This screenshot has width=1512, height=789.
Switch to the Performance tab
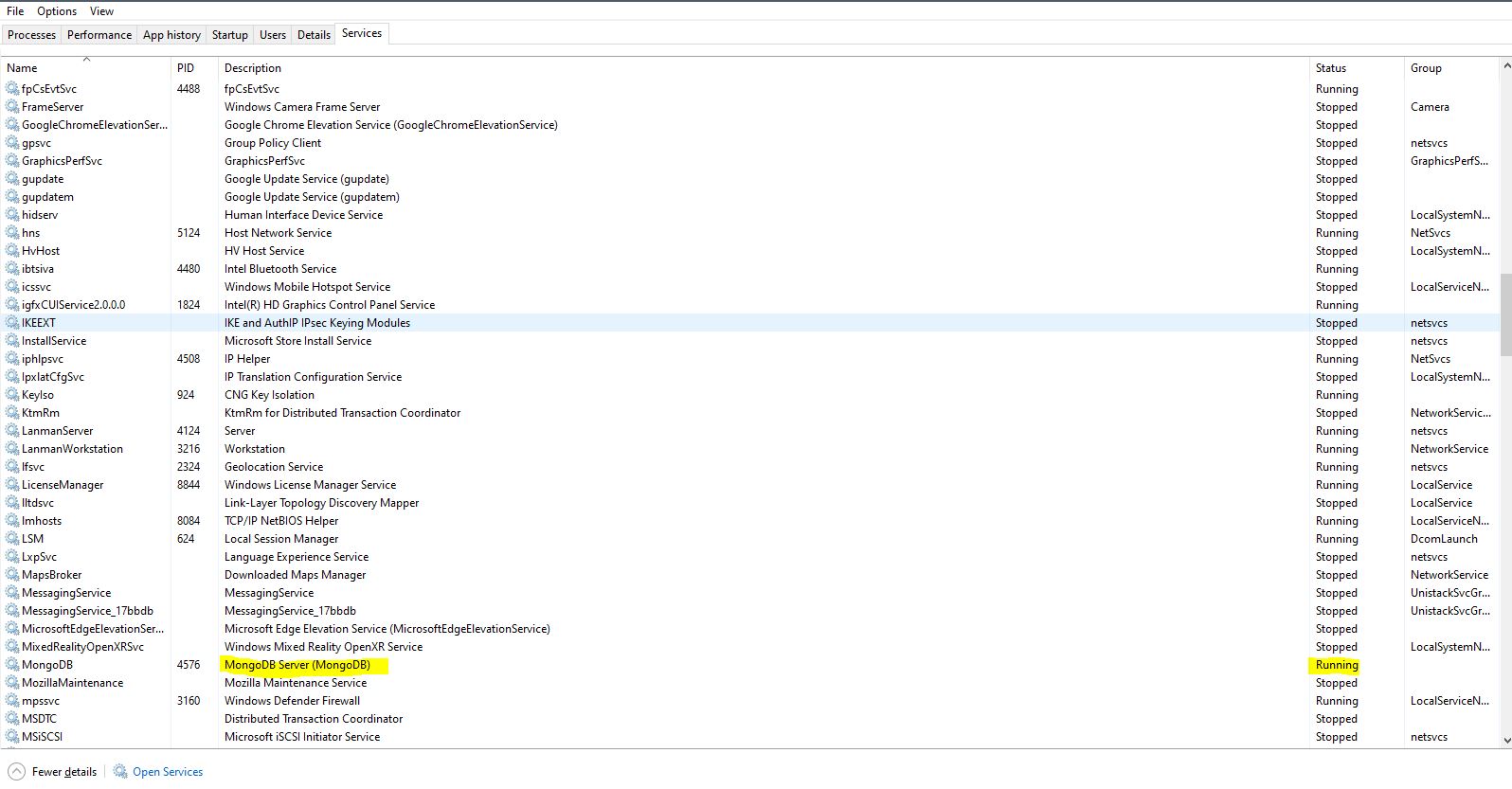99,35
